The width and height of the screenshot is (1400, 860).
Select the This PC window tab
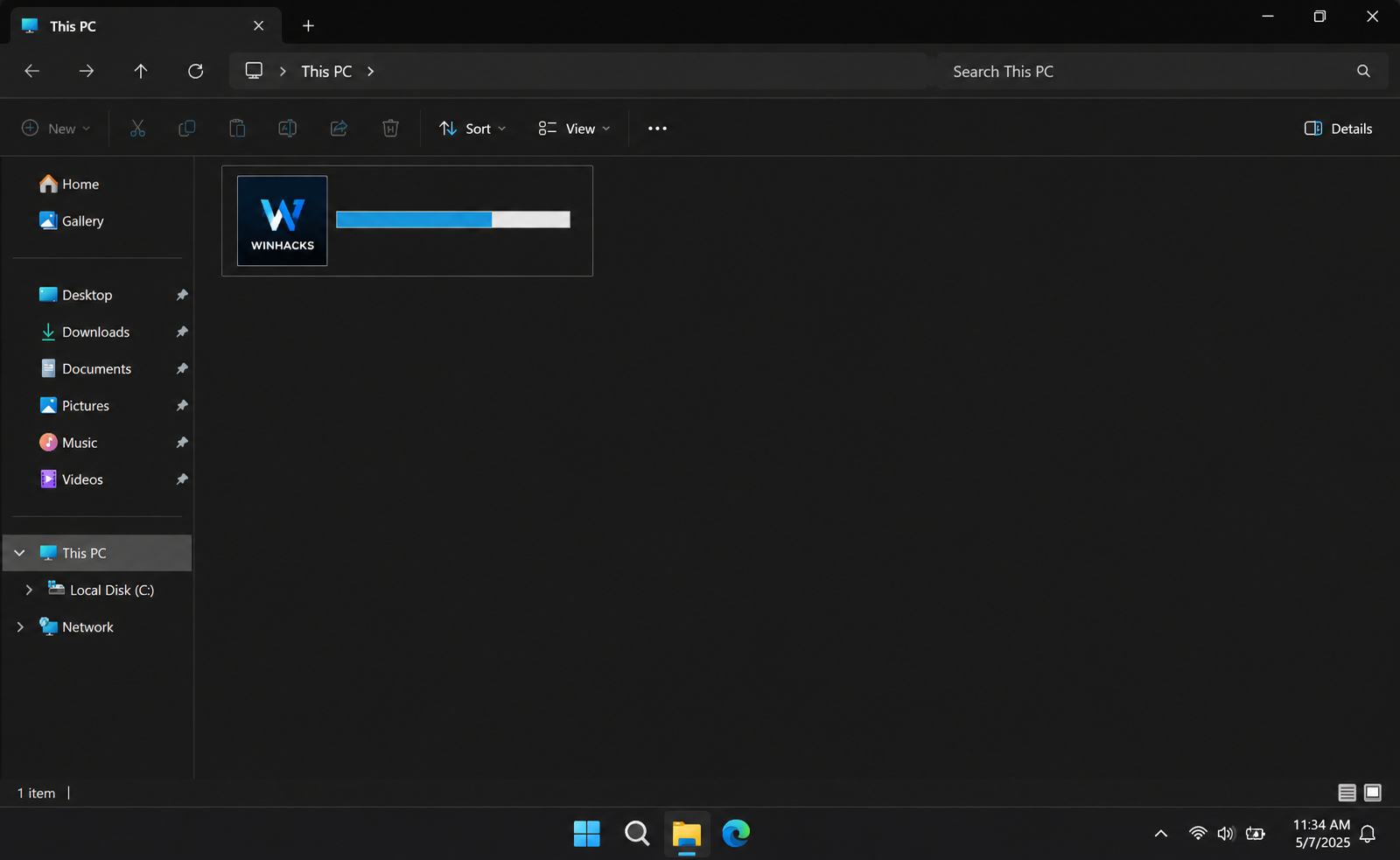[x=145, y=26]
